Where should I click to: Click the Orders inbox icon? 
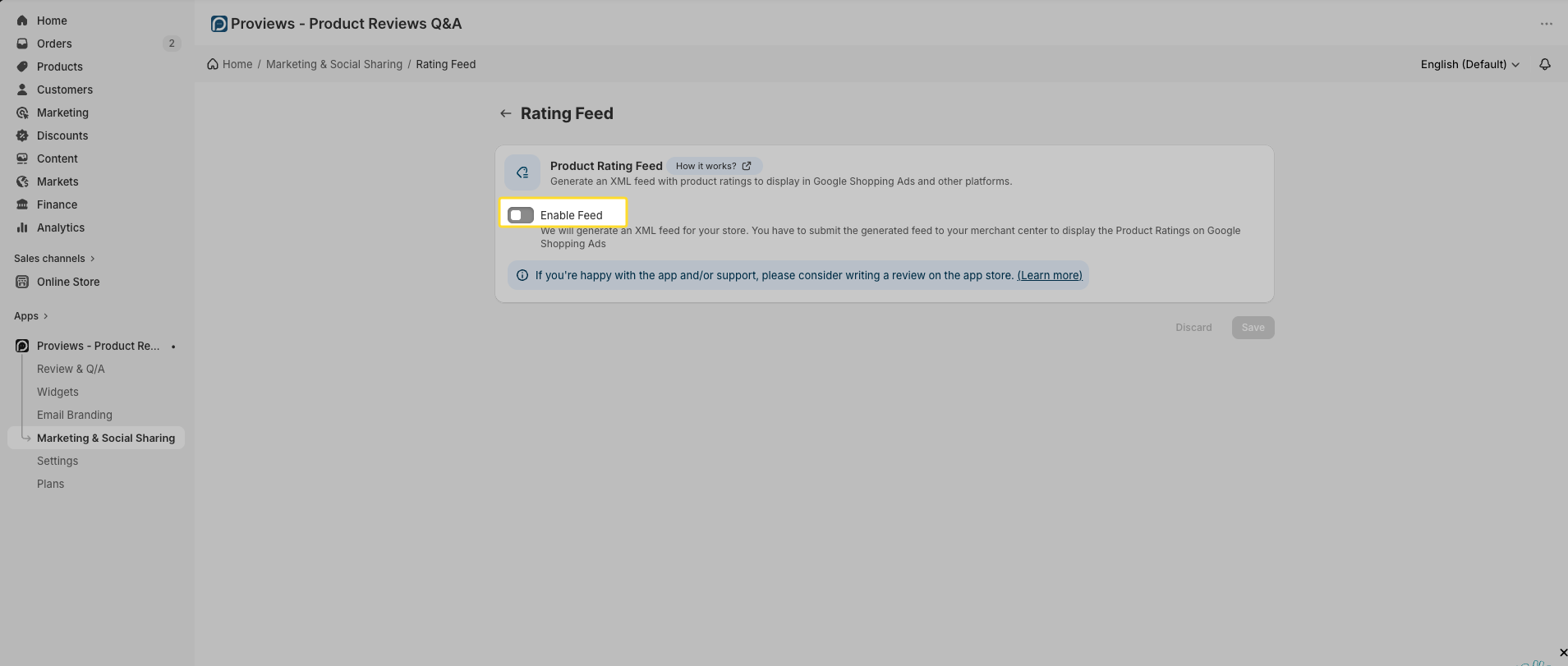[x=22, y=44]
